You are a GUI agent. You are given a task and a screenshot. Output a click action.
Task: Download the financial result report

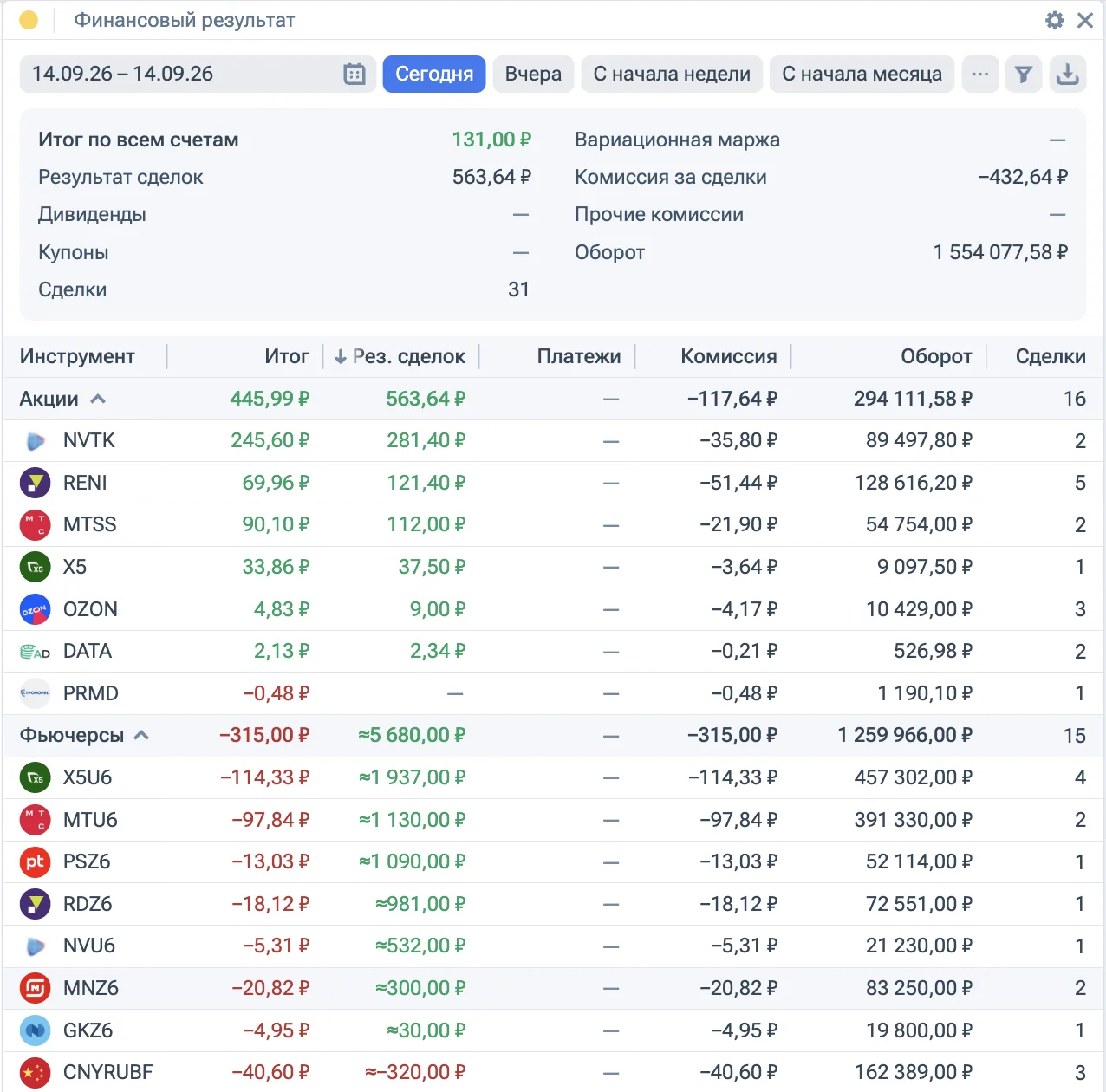point(1068,75)
